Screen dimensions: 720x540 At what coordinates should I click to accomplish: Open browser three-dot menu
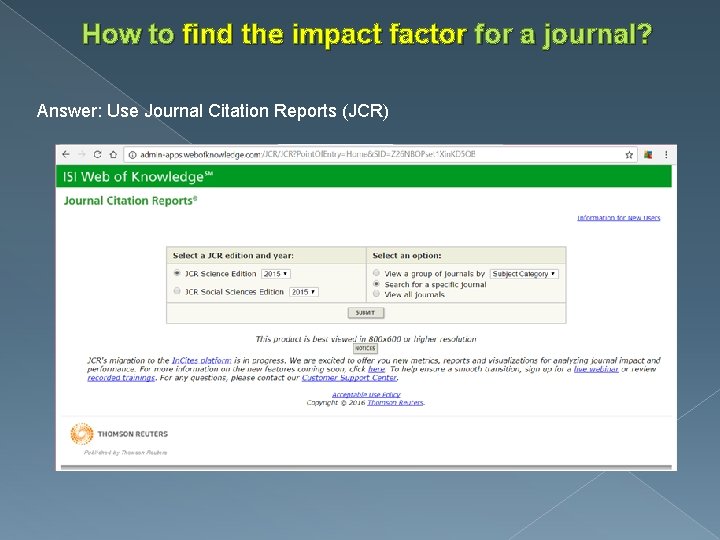pos(666,155)
